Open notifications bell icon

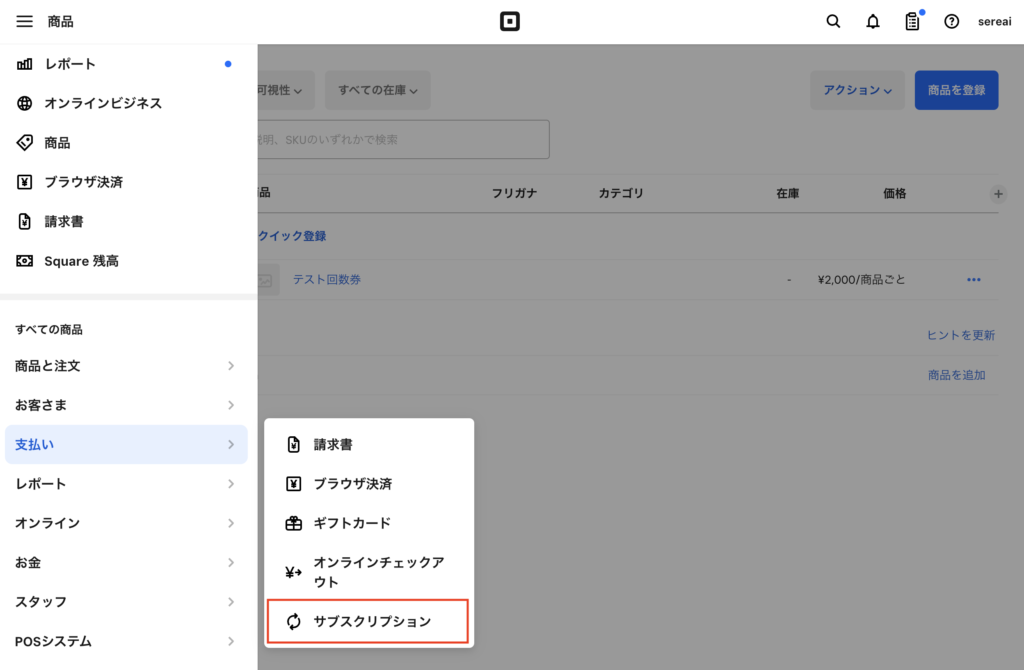[x=872, y=21]
